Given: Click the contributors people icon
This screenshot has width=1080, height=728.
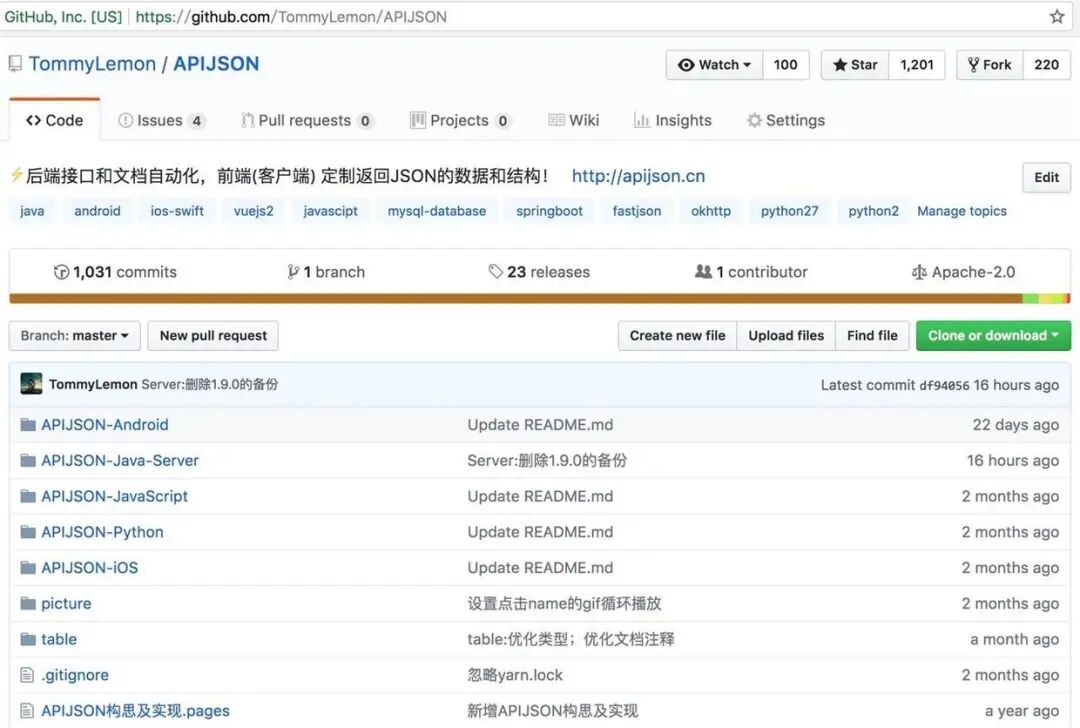Looking at the screenshot, I should point(706,271).
